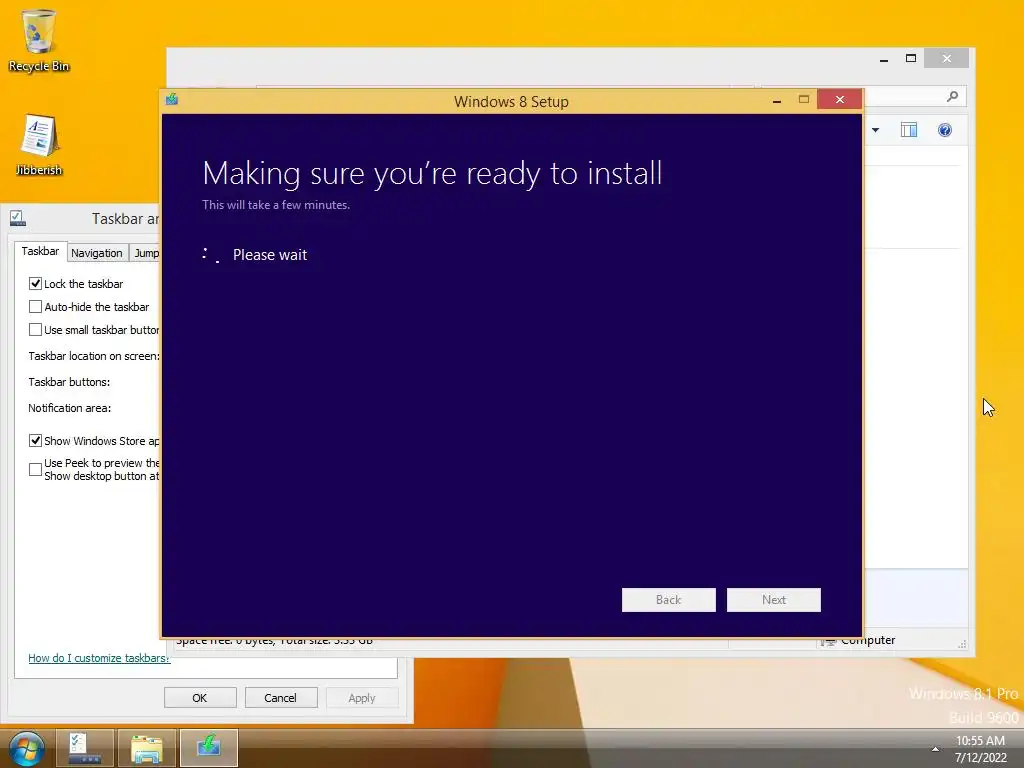Enable Auto-hide the taskbar
This screenshot has height=768, width=1024.
(35, 306)
